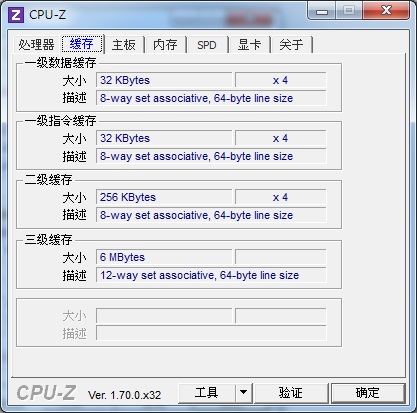Click description field under 一级指令缓存
The image size is (417, 413).
[x=211, y=156]
